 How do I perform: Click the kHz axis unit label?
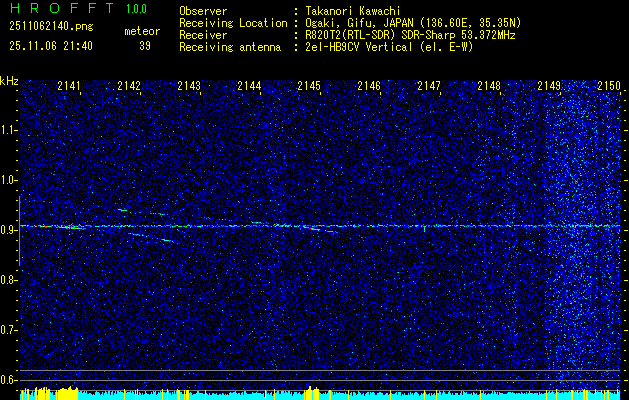click(x=9, y=81)
